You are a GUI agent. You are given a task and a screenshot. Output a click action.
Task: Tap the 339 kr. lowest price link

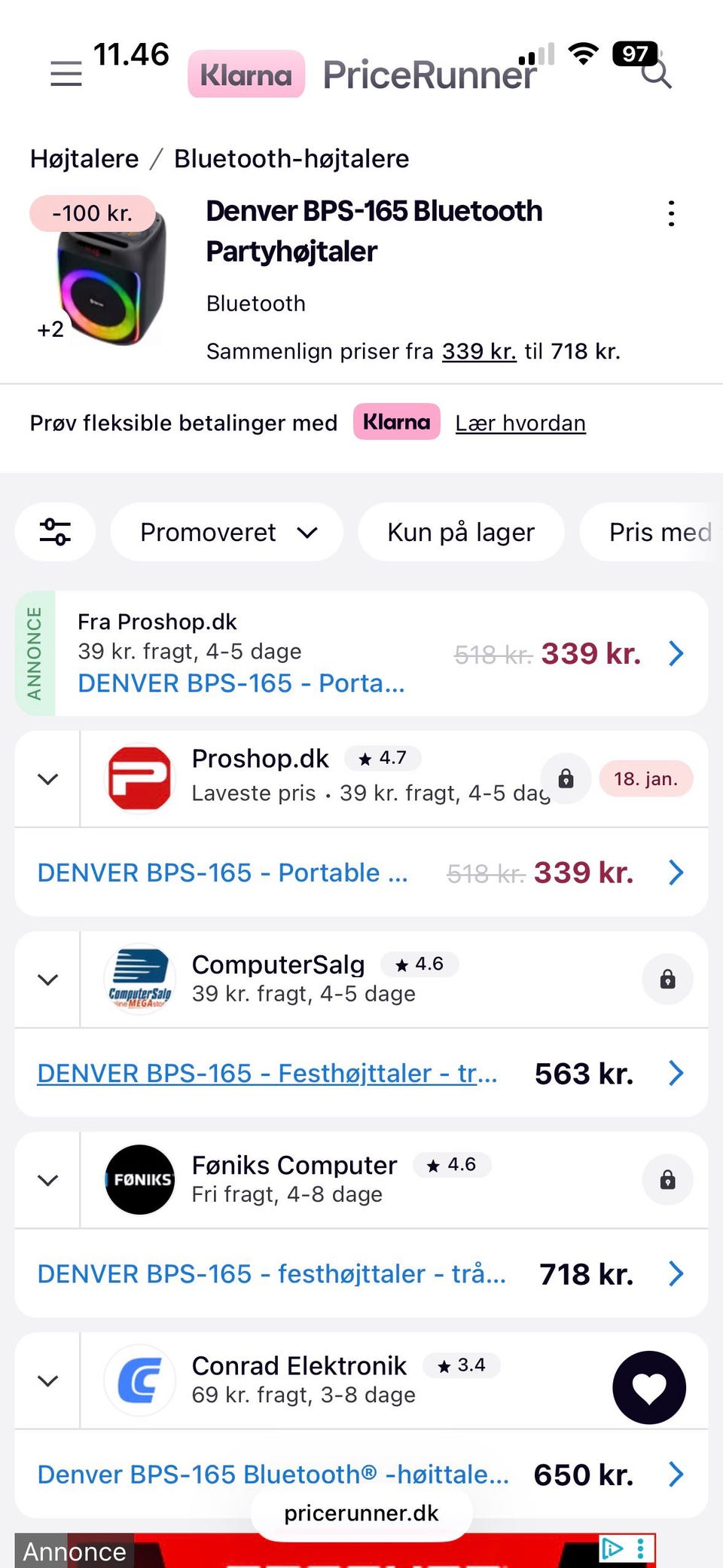click(479, 351)
